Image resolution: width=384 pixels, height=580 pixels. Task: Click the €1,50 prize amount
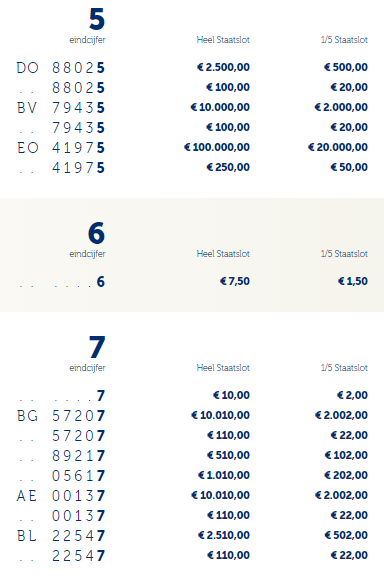click(x=353, y=281)
